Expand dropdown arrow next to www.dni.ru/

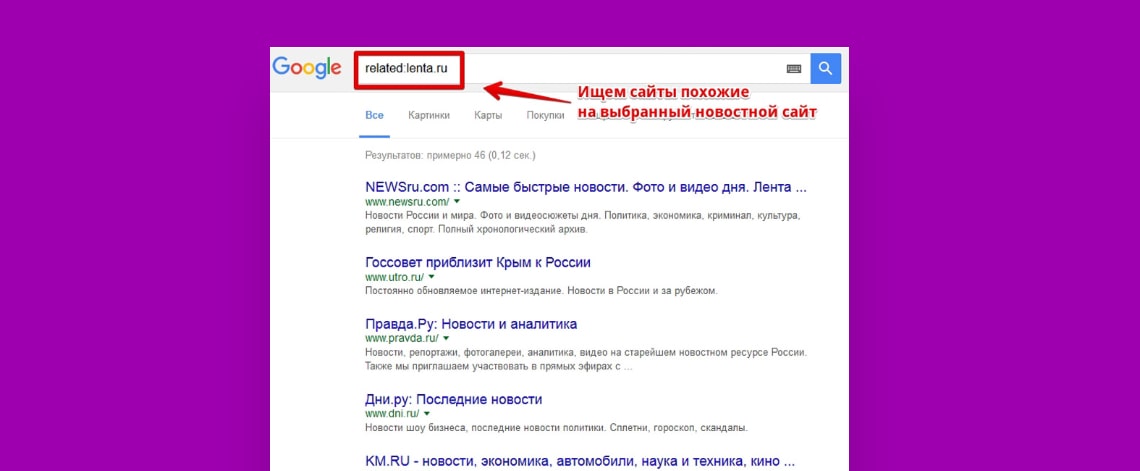(x=427, y=414)
